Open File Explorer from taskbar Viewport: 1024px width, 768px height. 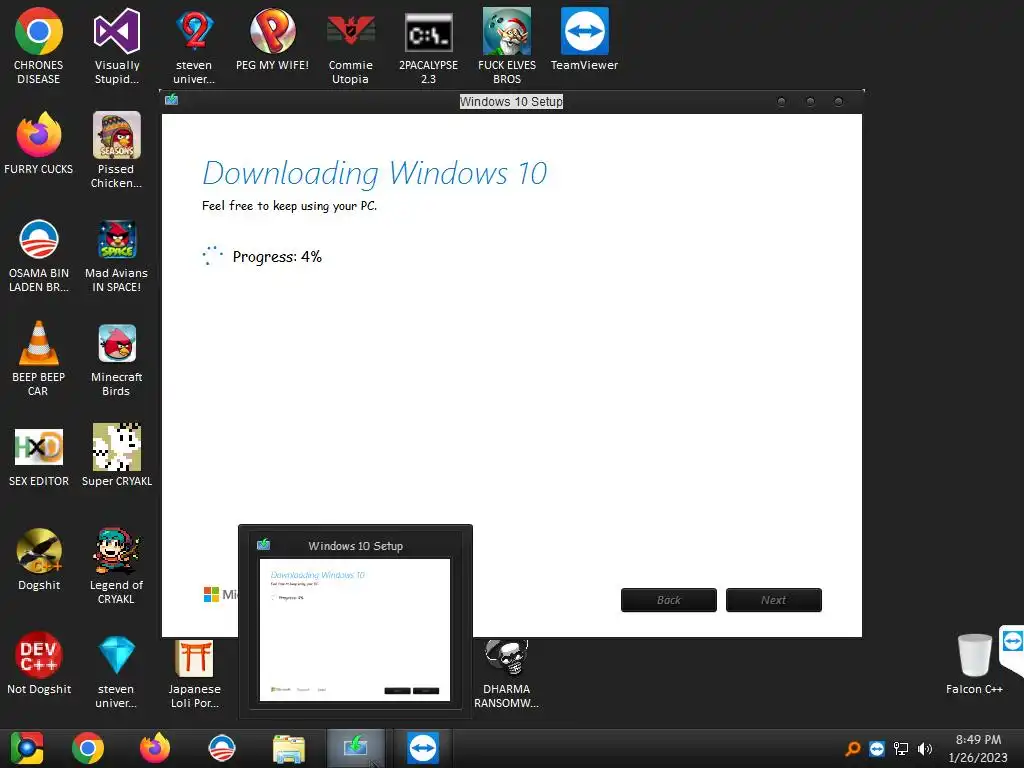289,749
